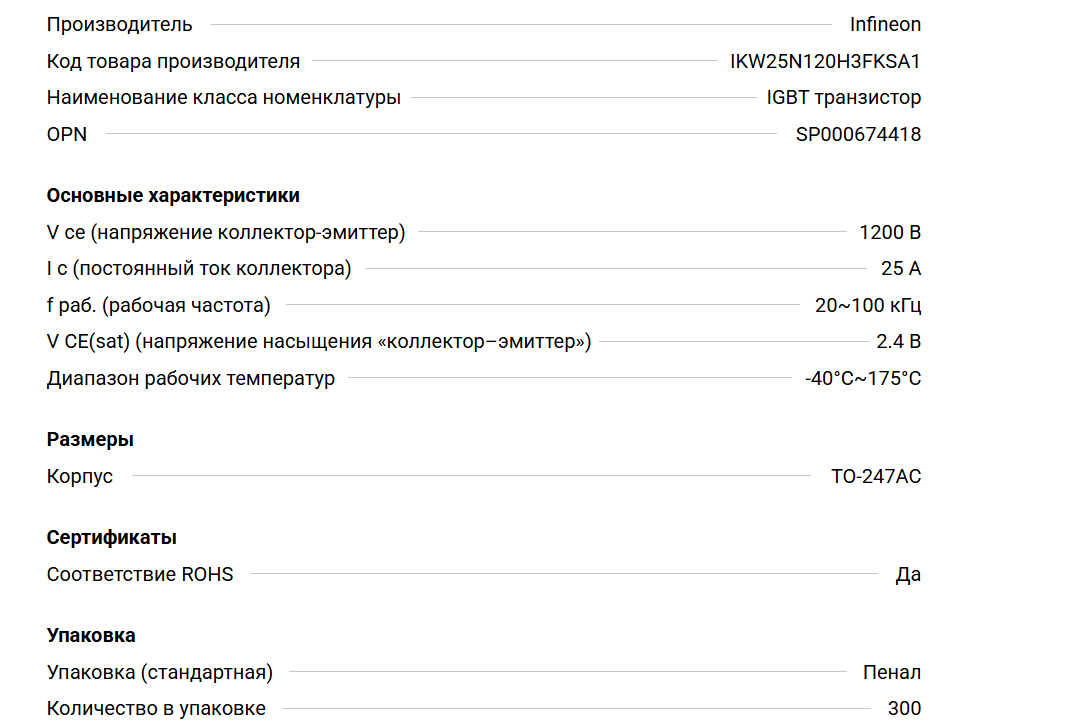The image size is (1072, 726).
Task: Click the -40°C~175°C temperature range value
Action: (862, 379)
